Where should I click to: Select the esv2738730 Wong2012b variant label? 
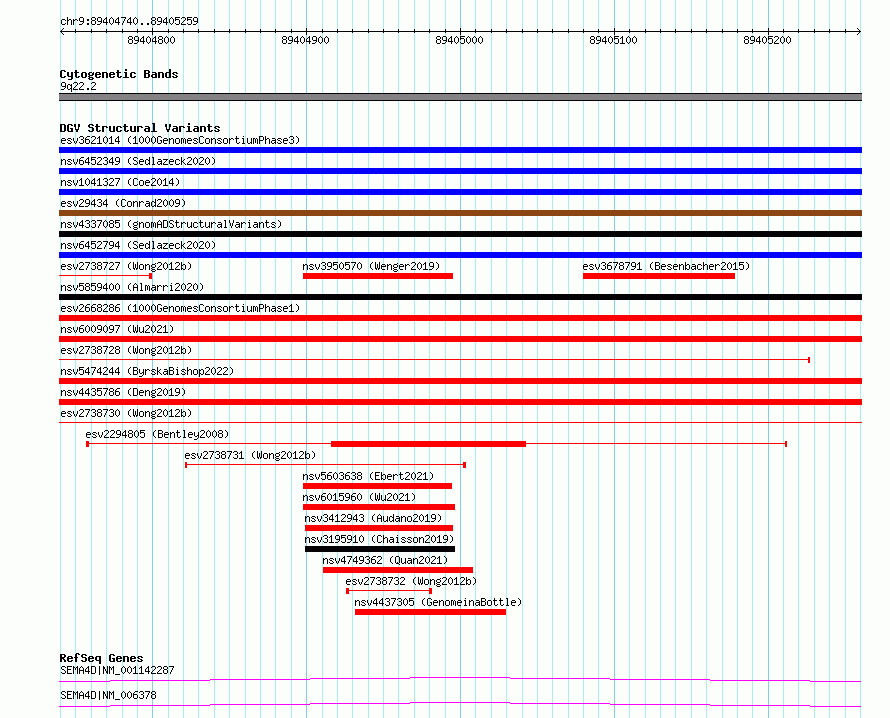pos(126,413)
